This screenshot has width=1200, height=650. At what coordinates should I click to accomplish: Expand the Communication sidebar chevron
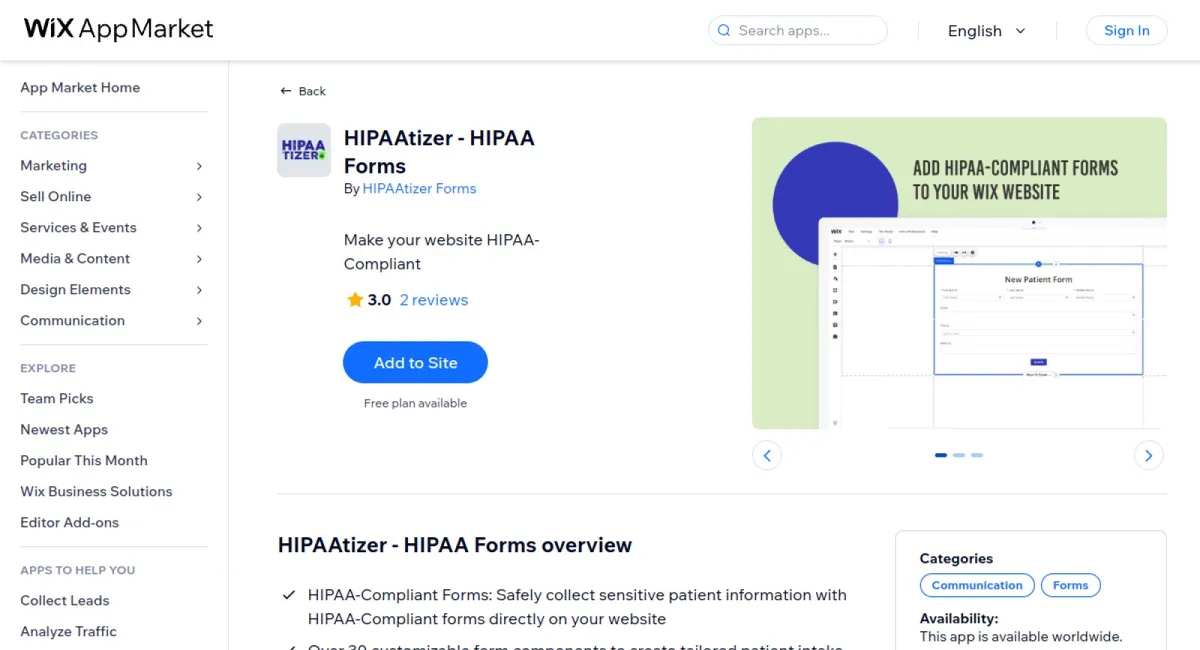pos(199,321)
